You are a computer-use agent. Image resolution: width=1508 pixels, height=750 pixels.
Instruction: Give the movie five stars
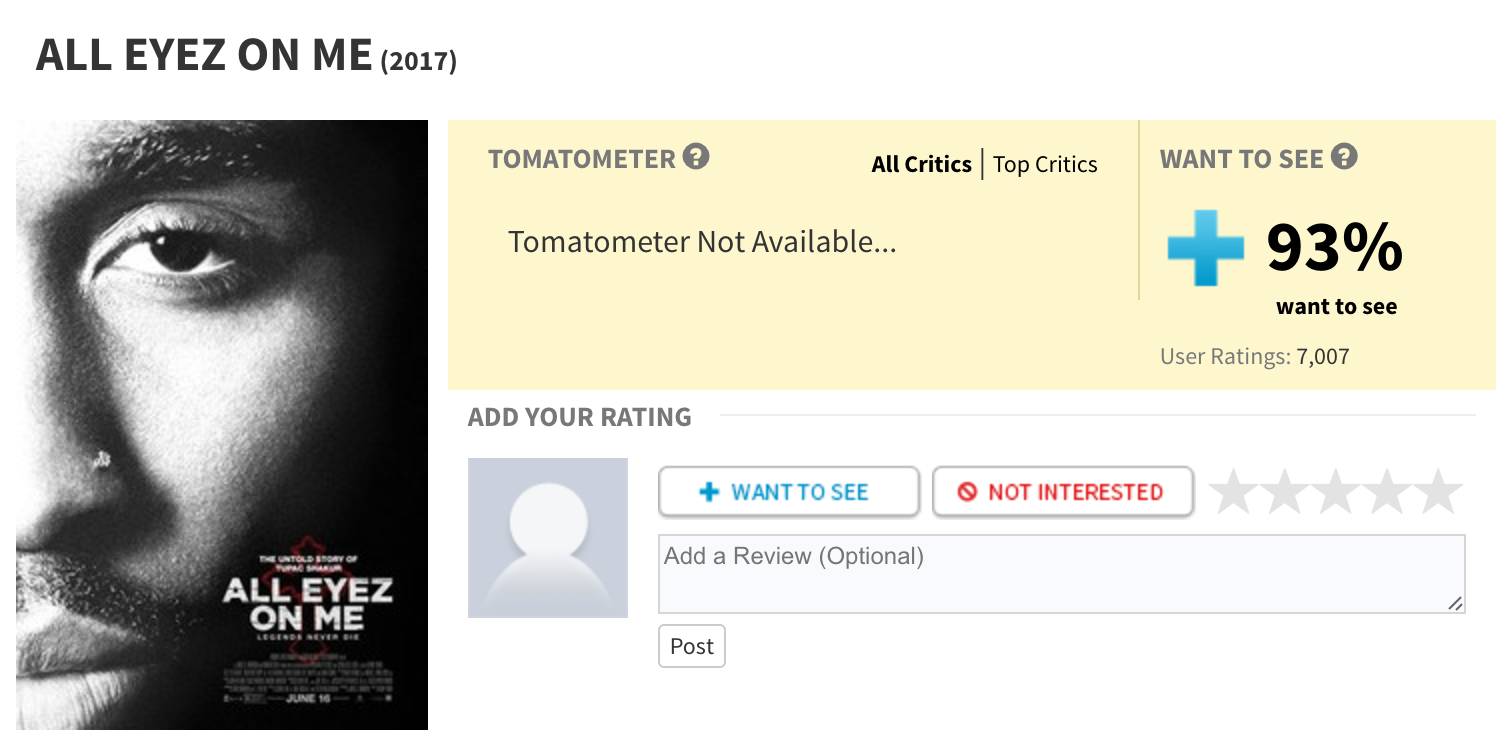[1440, 492]
